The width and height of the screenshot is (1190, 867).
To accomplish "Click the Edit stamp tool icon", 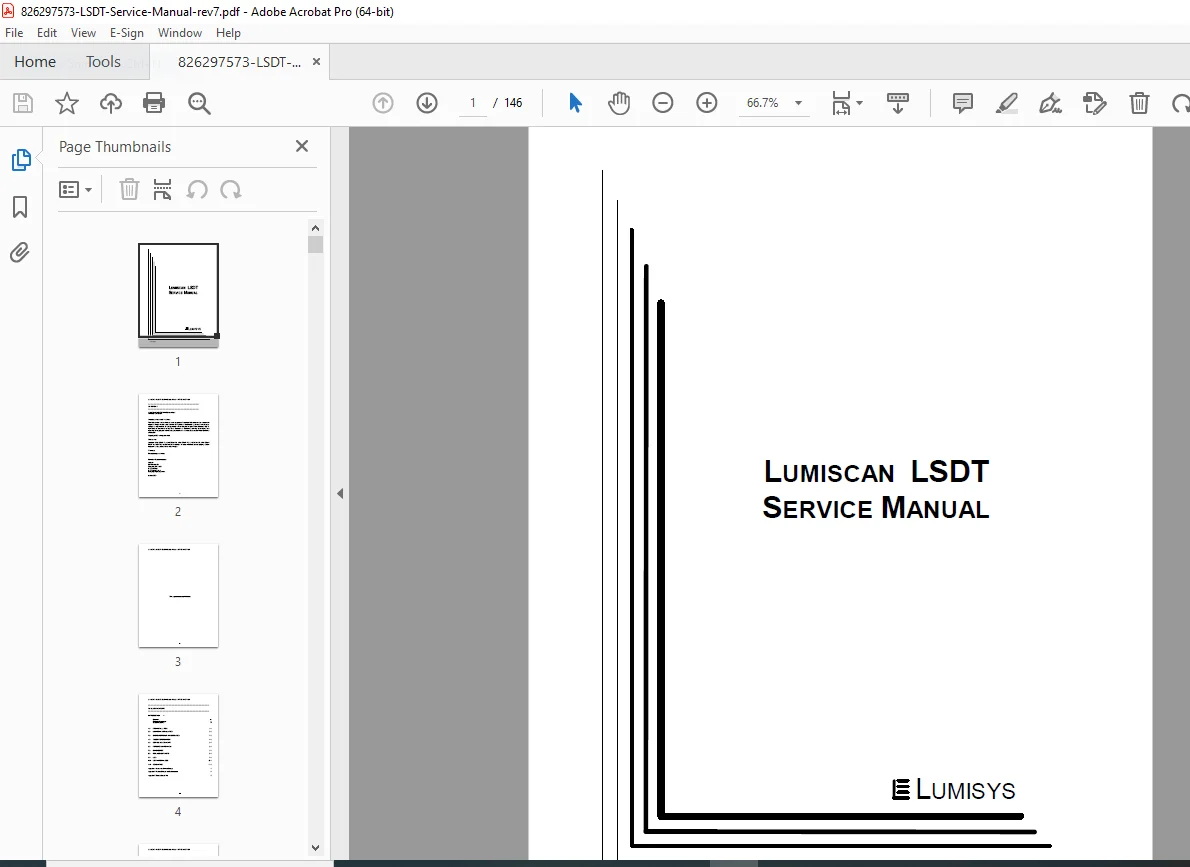I will pos(1094,102).
